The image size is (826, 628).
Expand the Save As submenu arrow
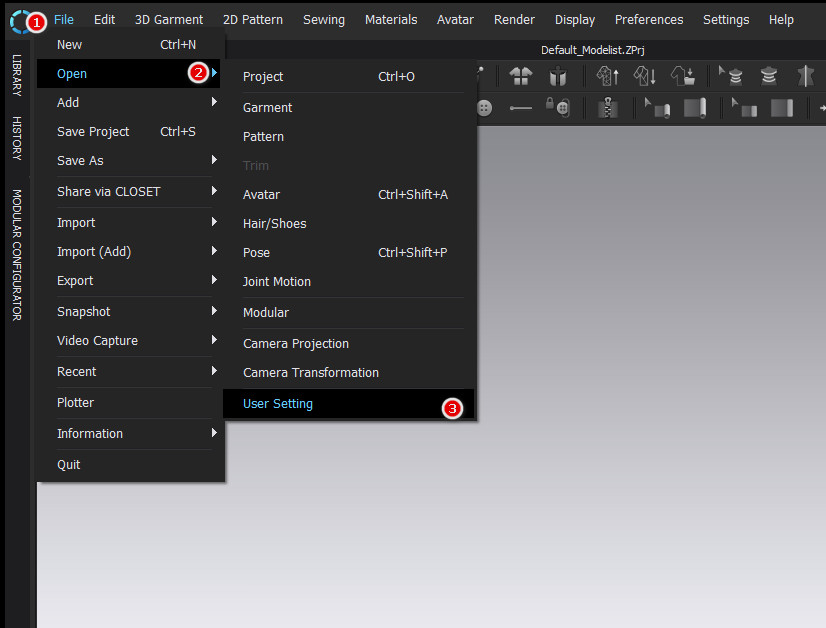[x=214, y=160]
